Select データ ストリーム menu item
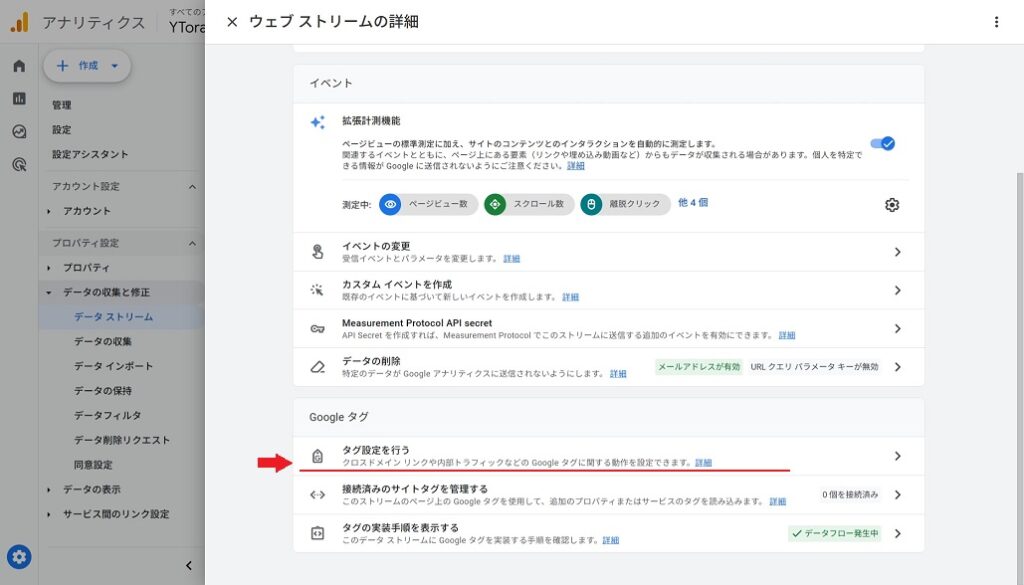The image size is (1024, 585). [x=114, y=317]
